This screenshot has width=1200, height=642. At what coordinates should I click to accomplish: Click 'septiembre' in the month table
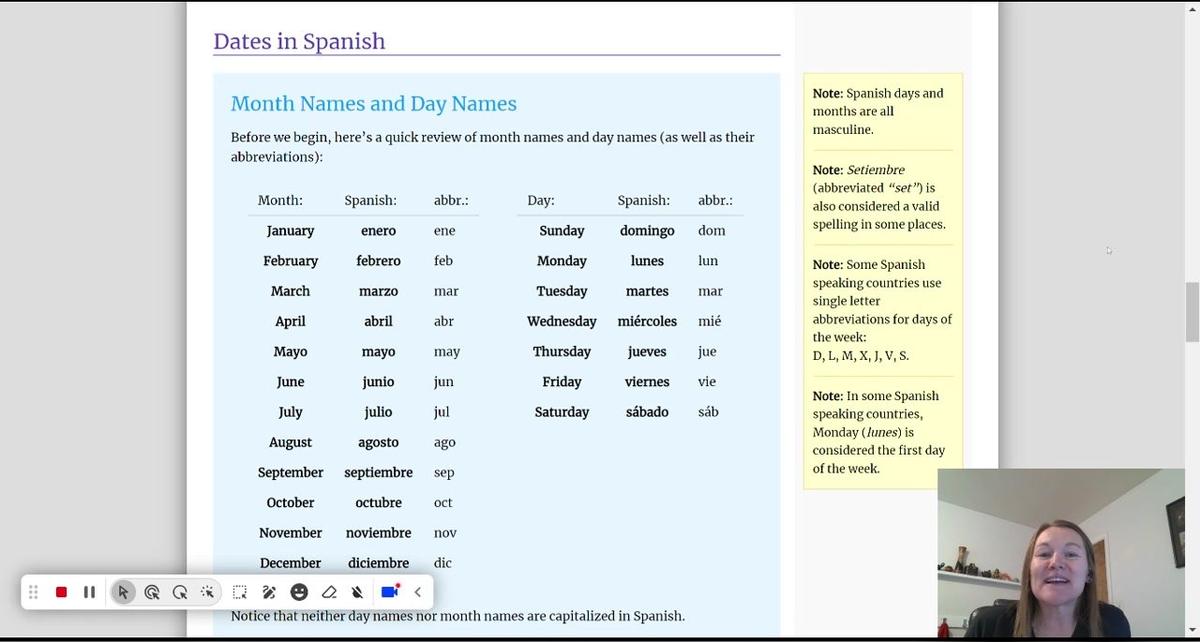coord(378,472)
